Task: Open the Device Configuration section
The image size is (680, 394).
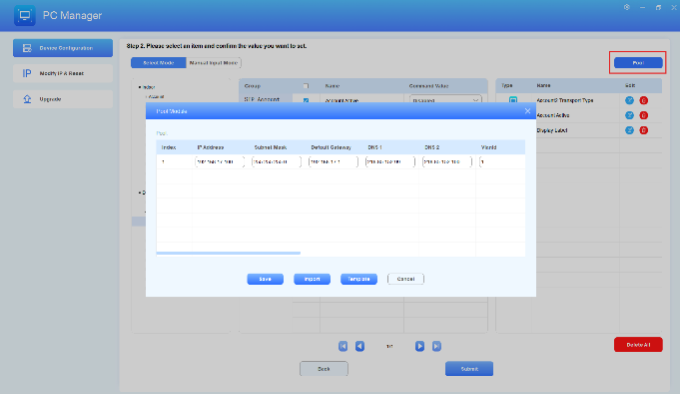Action: click(63, 48)
